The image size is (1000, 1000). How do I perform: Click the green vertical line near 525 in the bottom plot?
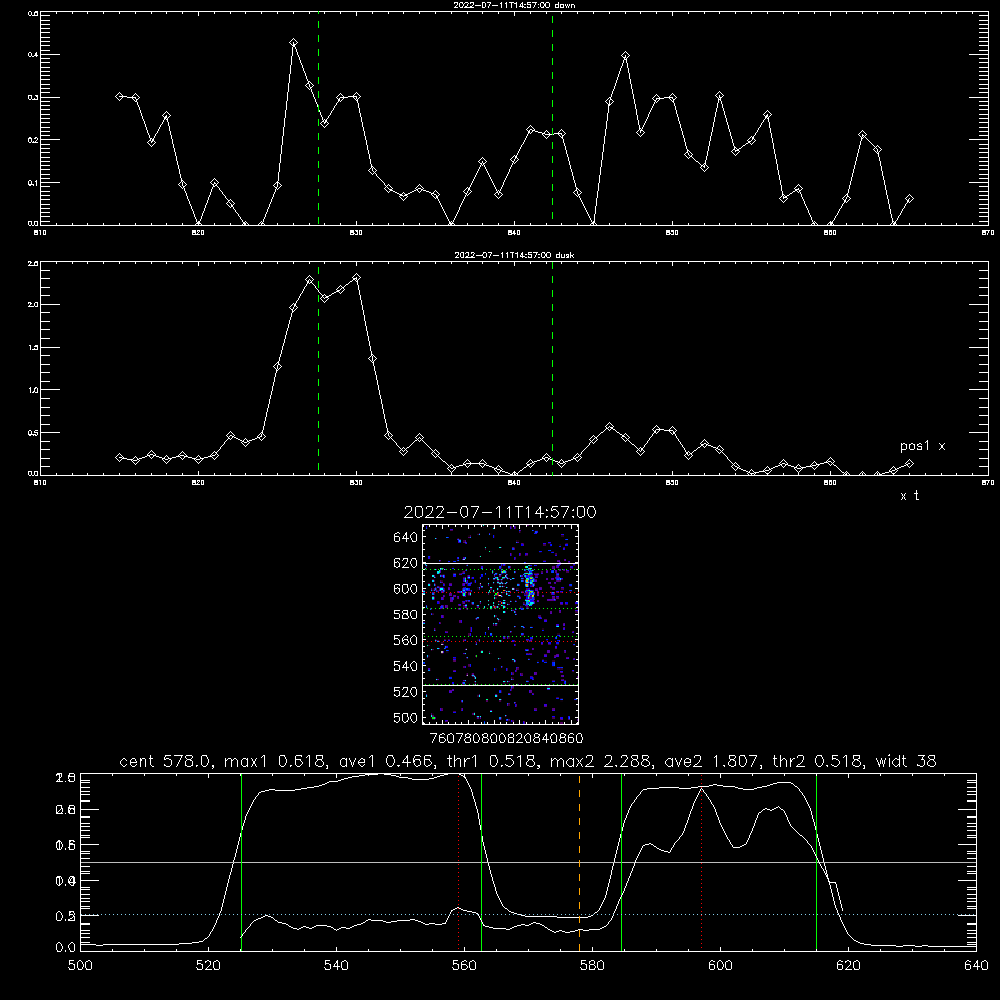pos(241,862)
